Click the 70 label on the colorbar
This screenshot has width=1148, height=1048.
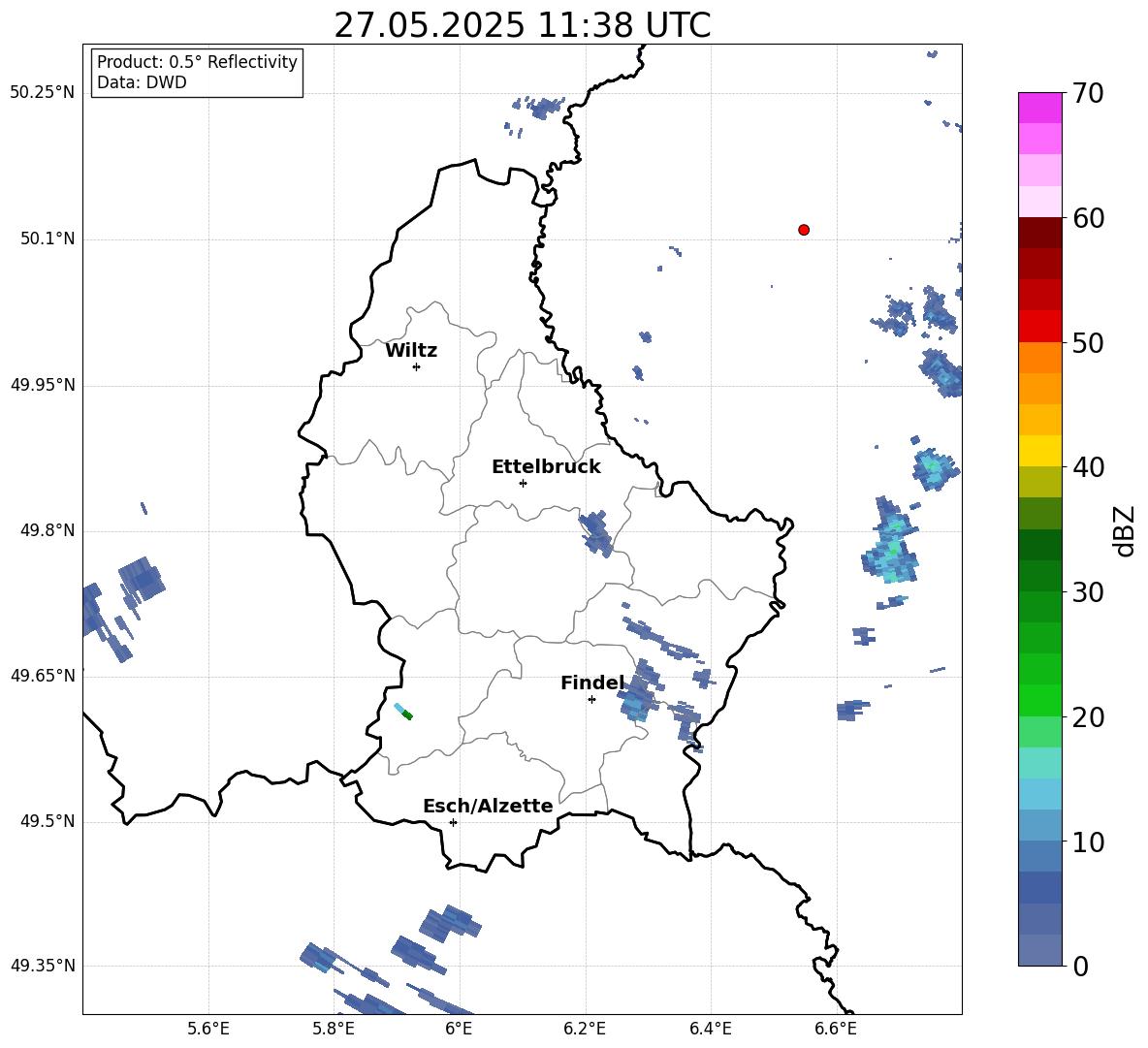tap(1088, 93)
